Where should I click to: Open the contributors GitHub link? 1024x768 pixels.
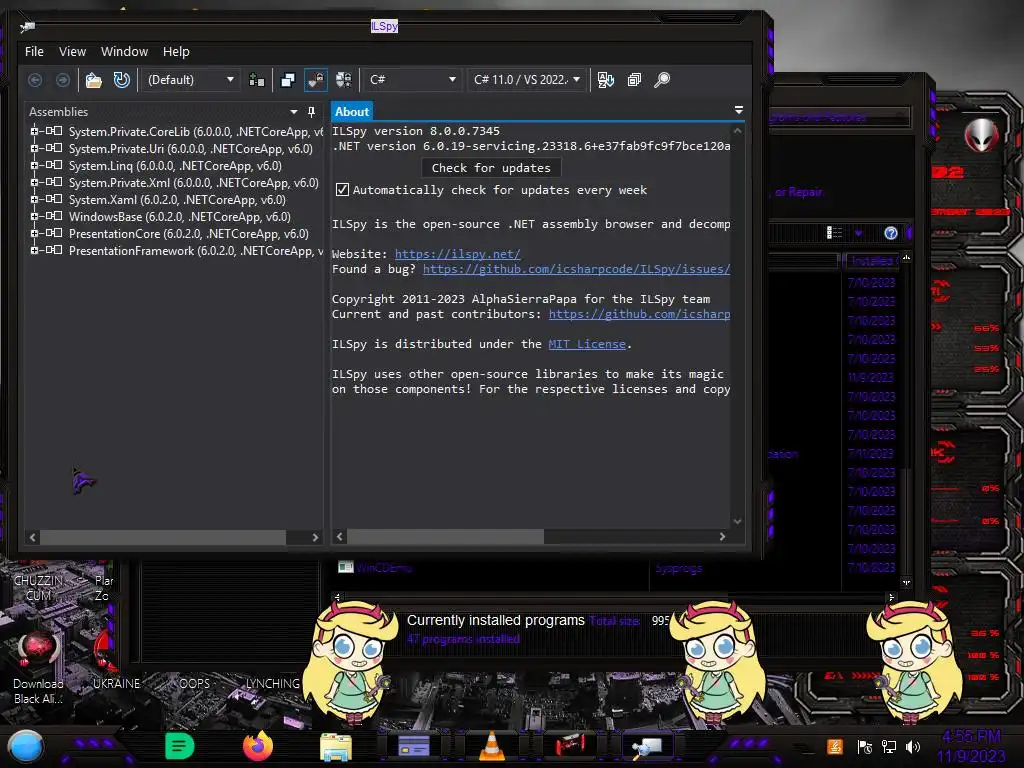coord(639,314)
